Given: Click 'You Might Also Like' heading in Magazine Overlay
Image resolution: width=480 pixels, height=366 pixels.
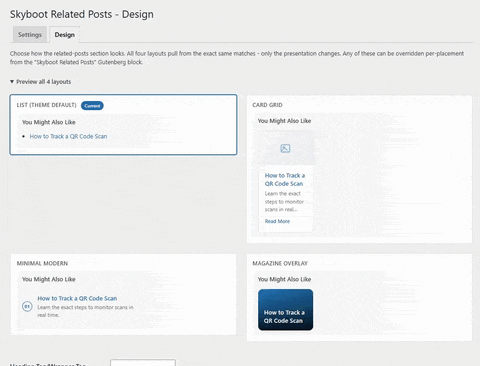Looking at the screenshot, I should click(x=284, y=279).
